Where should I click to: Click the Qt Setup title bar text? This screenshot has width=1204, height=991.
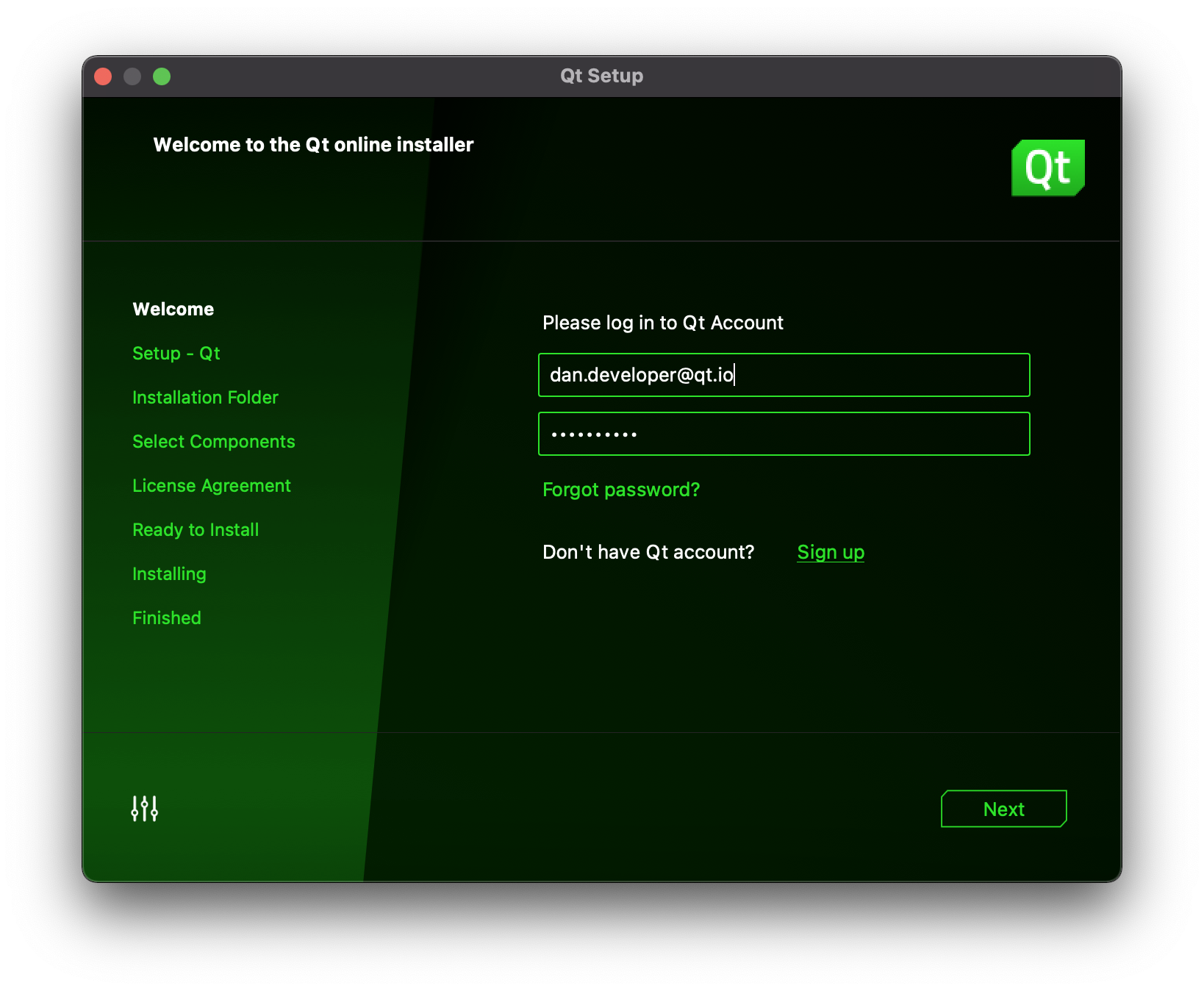click(601, 76)
